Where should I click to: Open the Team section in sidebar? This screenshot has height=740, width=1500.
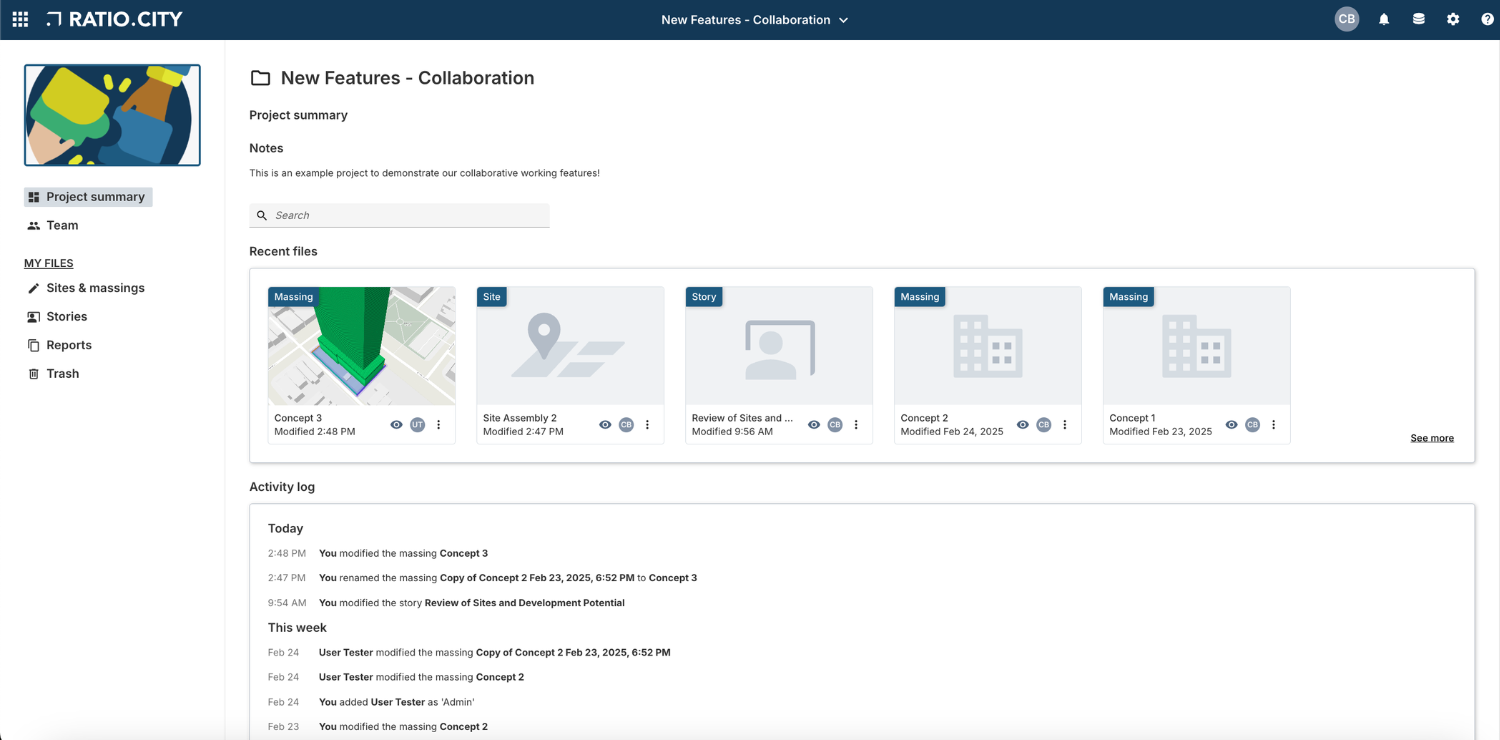point(62,226)
